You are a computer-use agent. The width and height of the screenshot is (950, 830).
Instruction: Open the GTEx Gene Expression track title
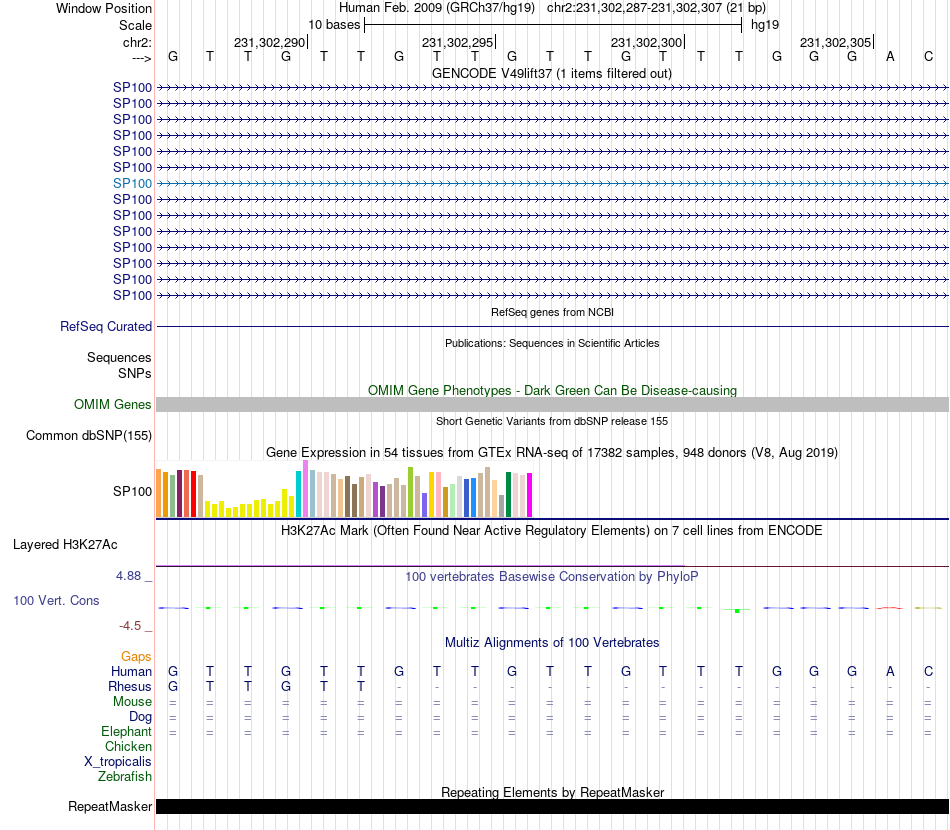coord(552,453)
